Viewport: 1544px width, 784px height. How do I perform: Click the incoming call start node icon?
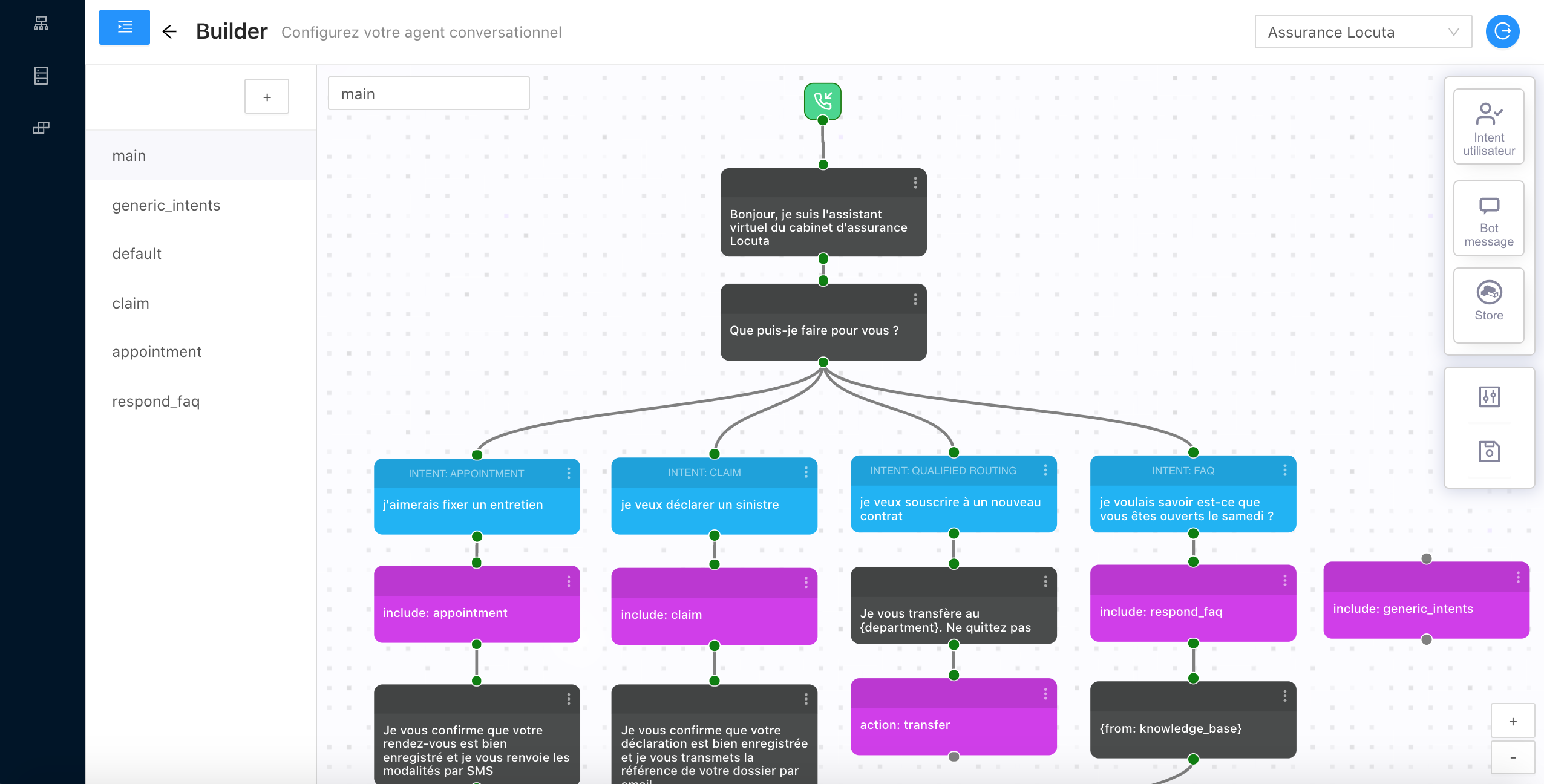pos(822,101)
